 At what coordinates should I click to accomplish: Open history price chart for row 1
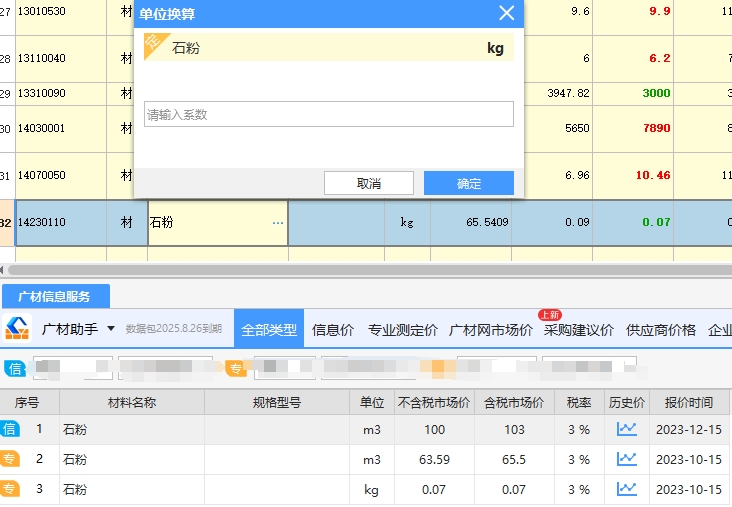pyautogui.click(x=626, y=429)
